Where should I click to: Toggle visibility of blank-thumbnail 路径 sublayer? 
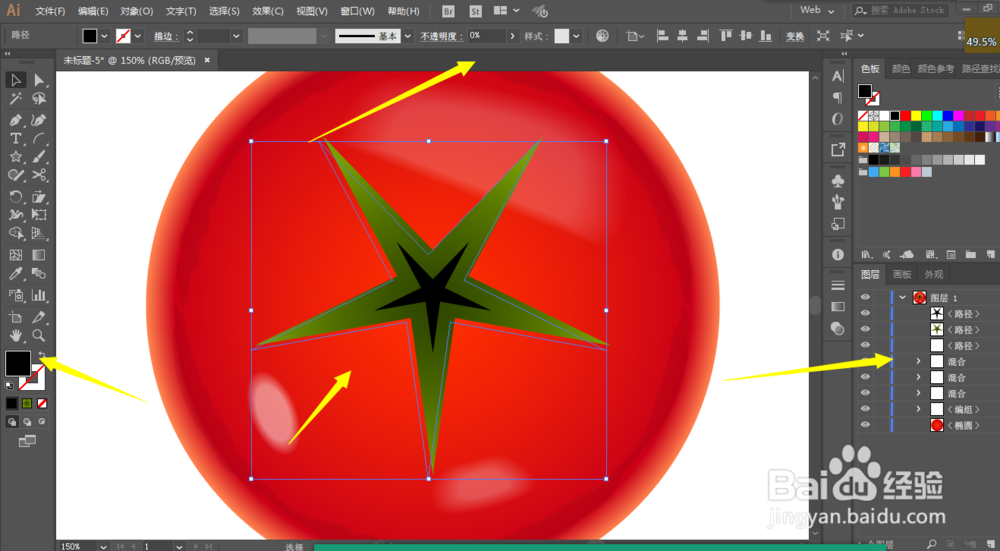865,345
